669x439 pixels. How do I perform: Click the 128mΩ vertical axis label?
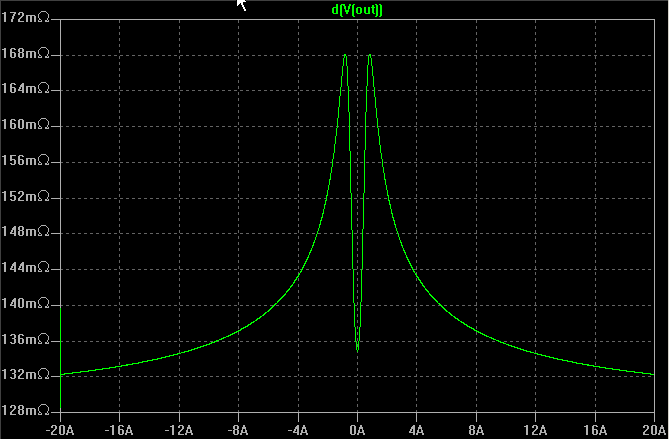coord(26,410)
